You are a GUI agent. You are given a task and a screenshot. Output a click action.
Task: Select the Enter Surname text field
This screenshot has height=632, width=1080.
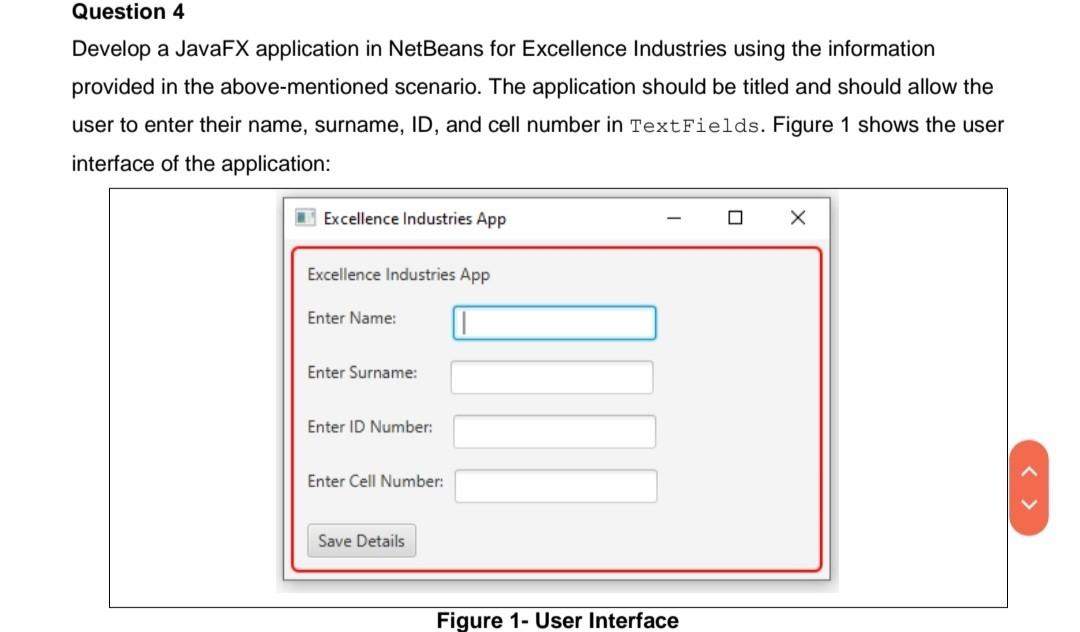(552, 376)
